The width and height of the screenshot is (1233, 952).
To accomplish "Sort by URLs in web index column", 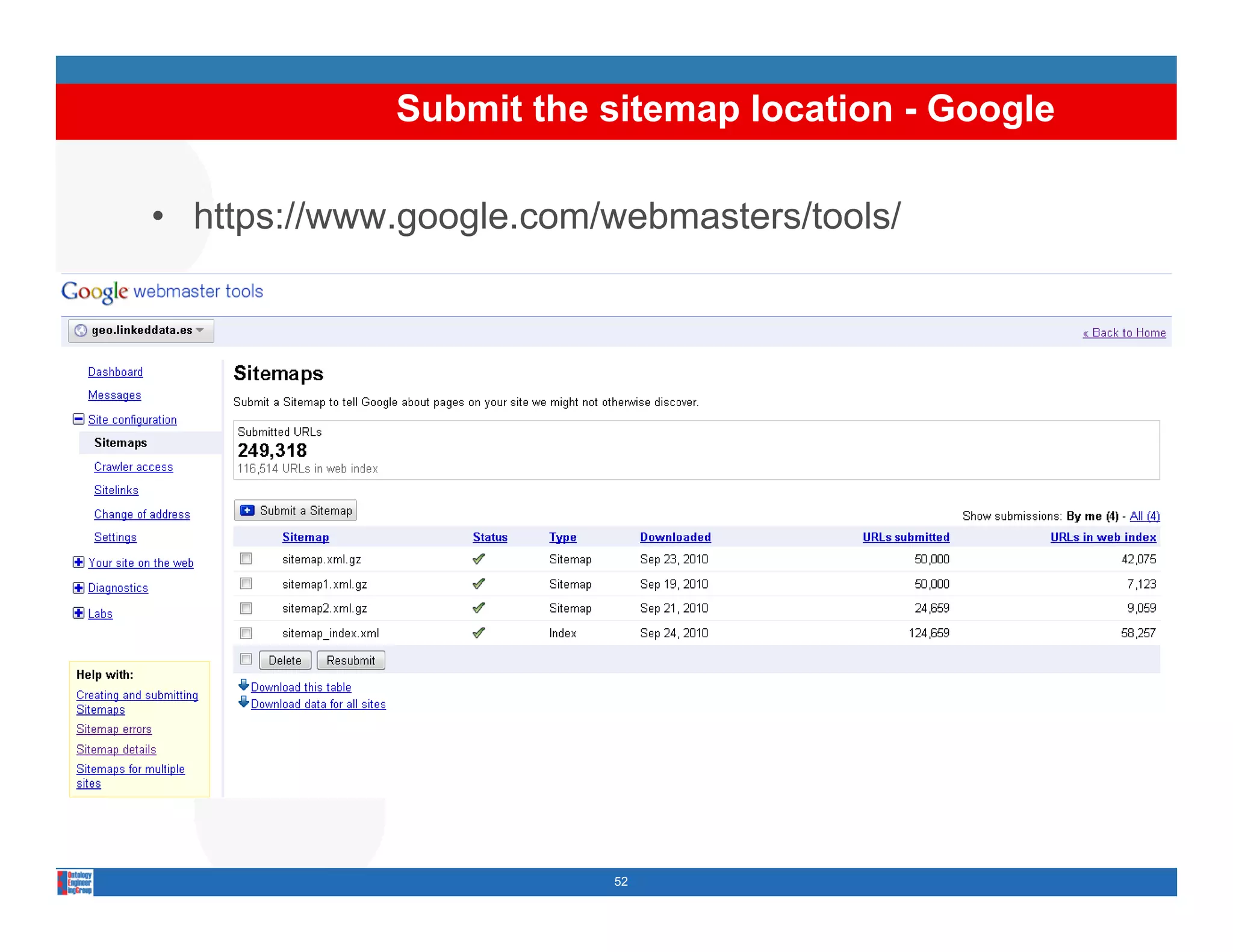I will (x=1104, y=537).
